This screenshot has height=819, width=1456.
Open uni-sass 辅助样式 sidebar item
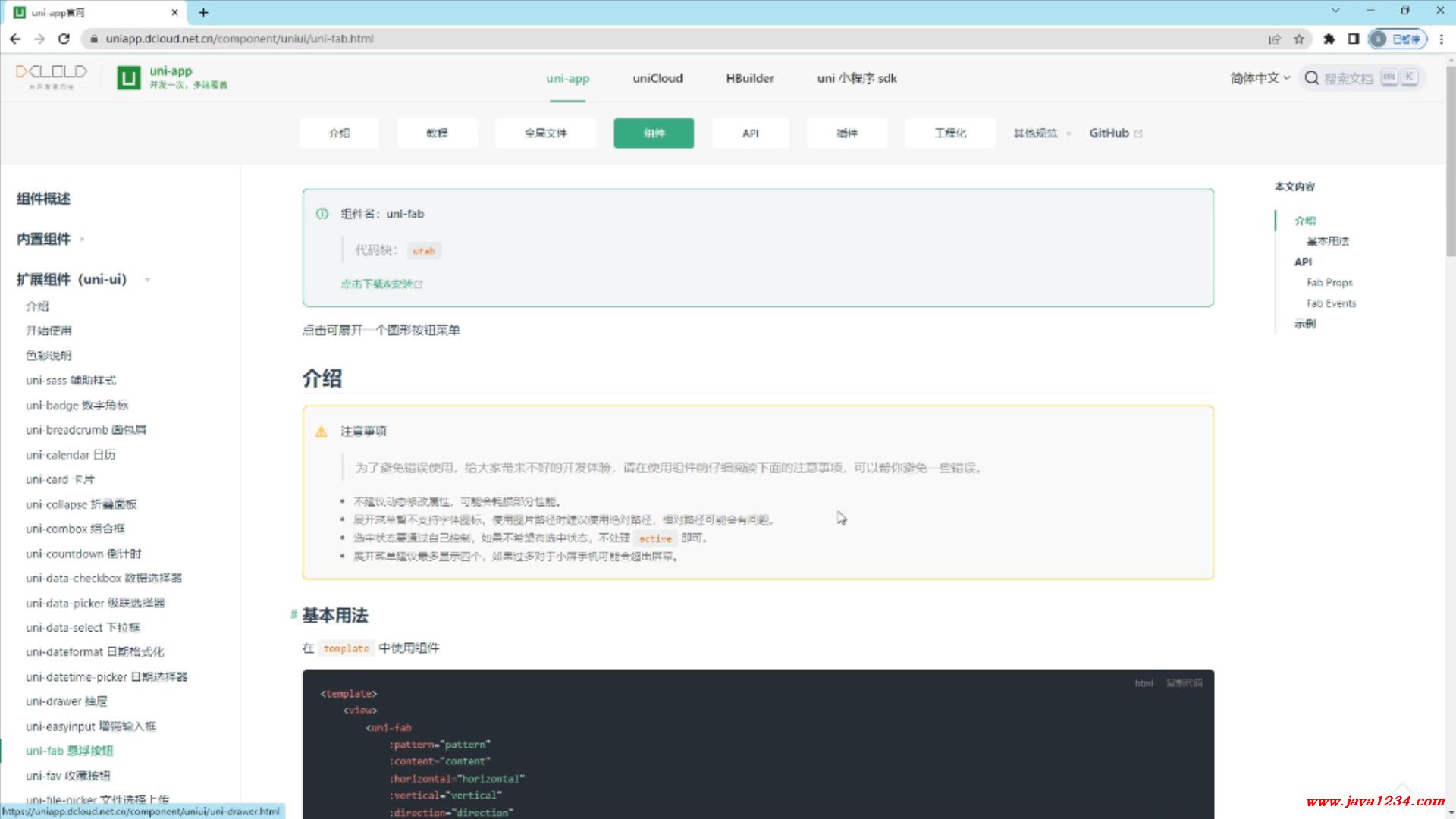click(x=71, y=380)
